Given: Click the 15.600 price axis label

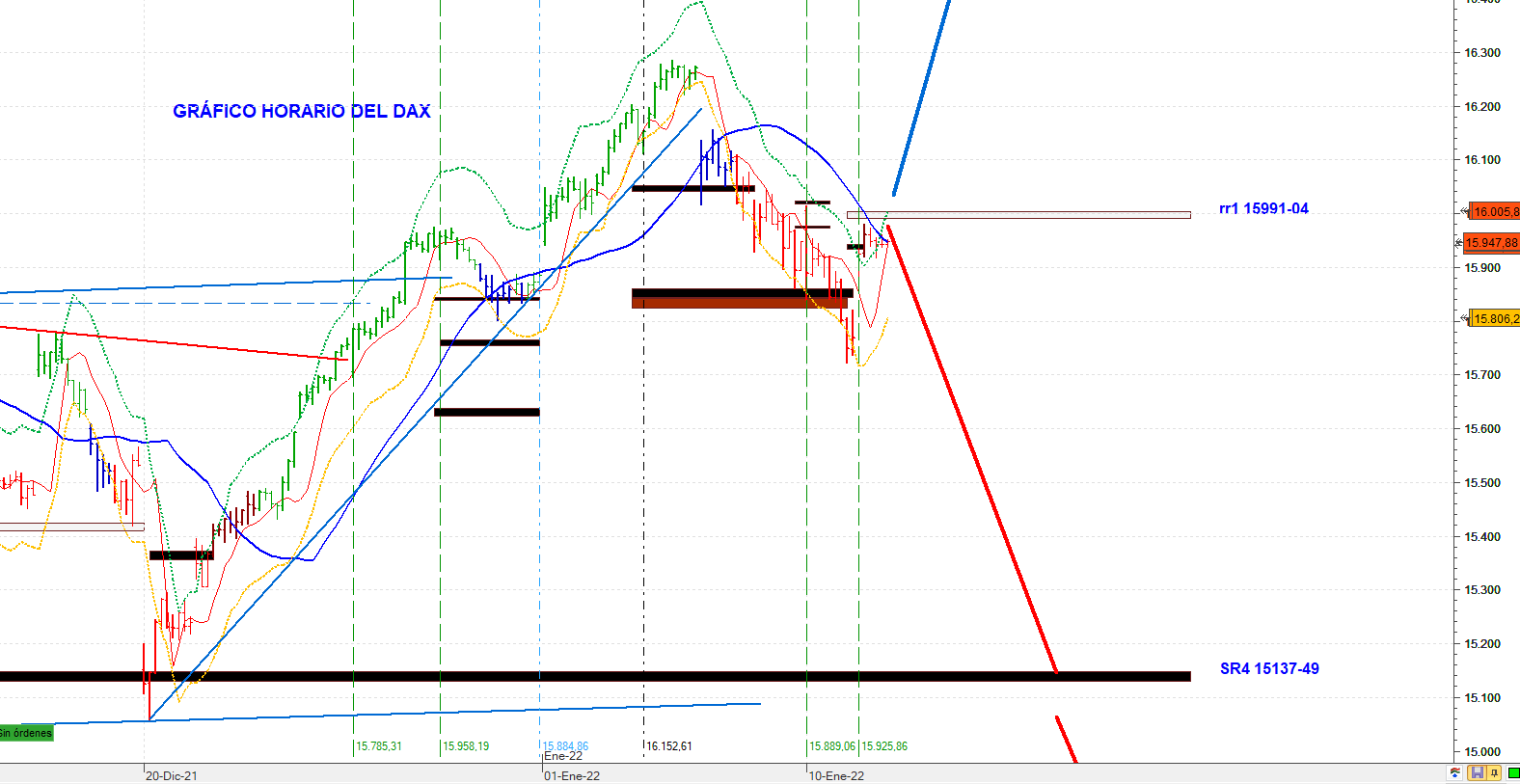Looking at the screenshot, I should pyautogui.click(x=1482, y=429).
